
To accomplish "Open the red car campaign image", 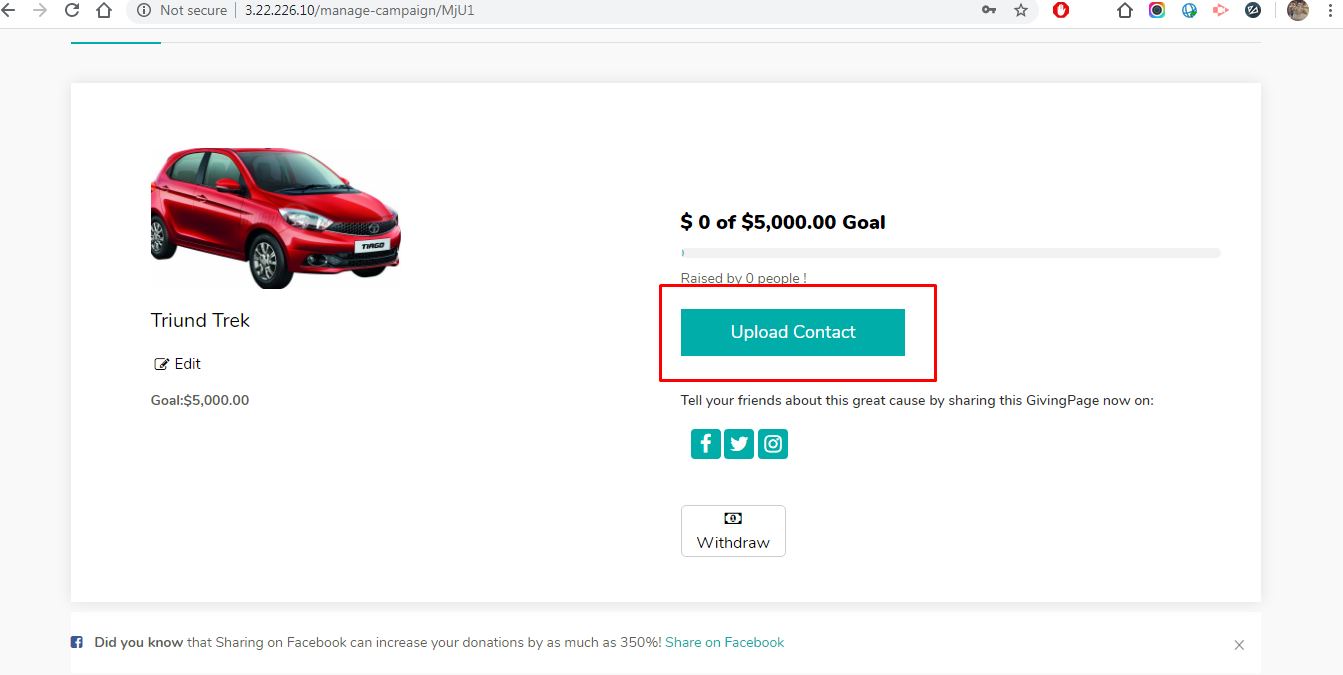I will [x=275, y=219].
